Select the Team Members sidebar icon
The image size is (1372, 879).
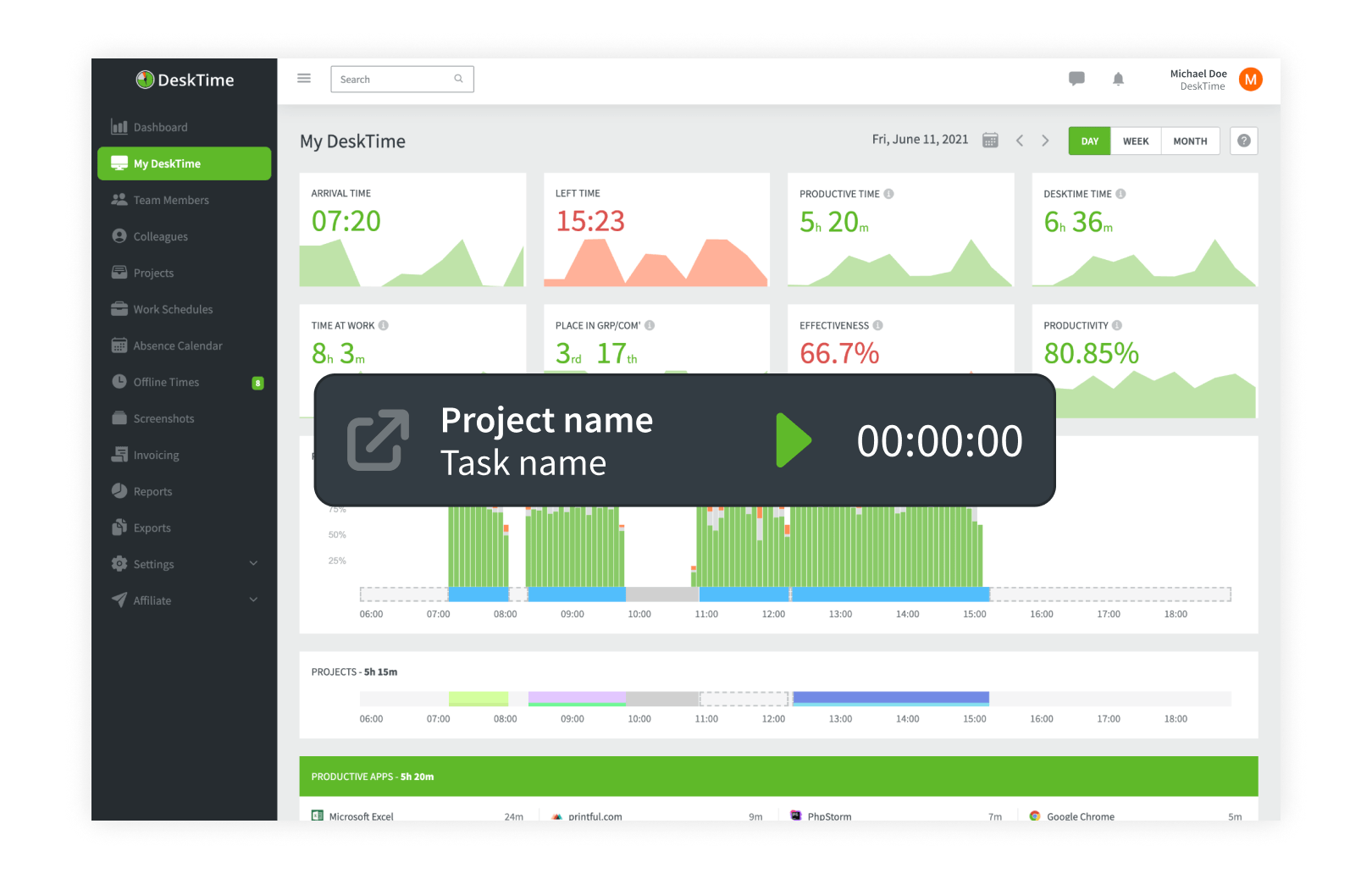pos(119,199)
